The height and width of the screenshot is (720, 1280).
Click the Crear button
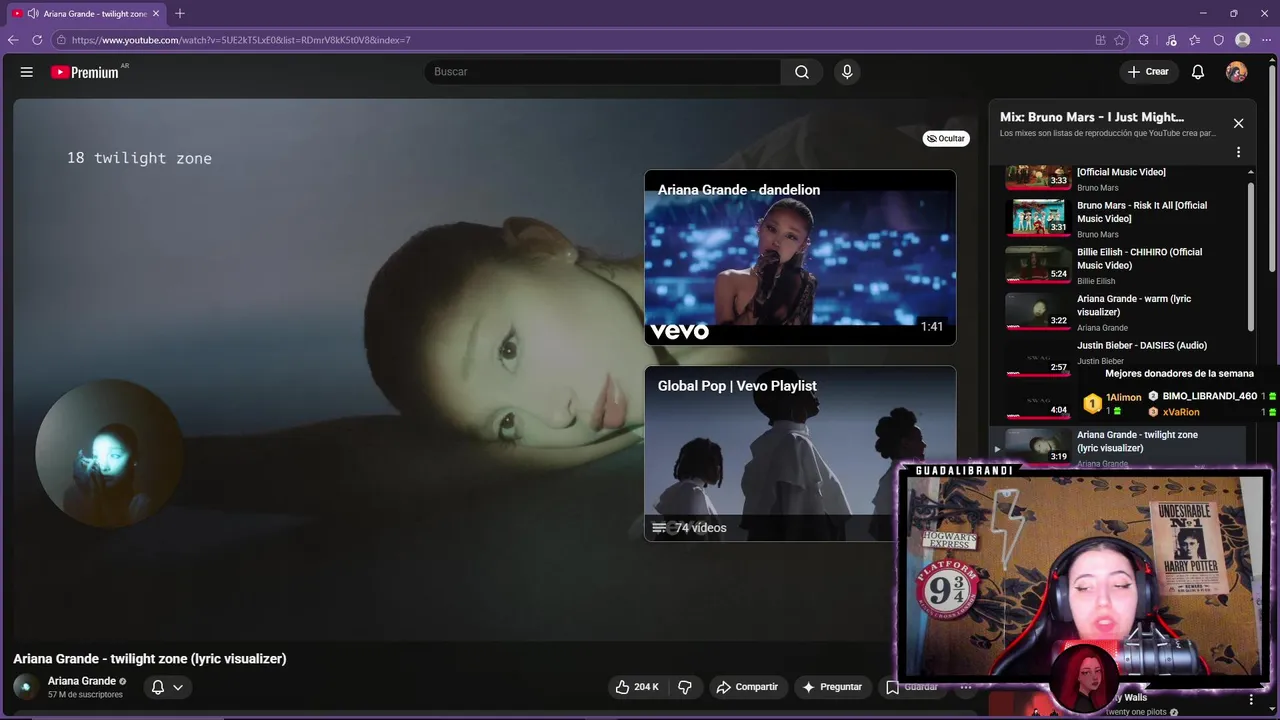(x=1148, y=72)
